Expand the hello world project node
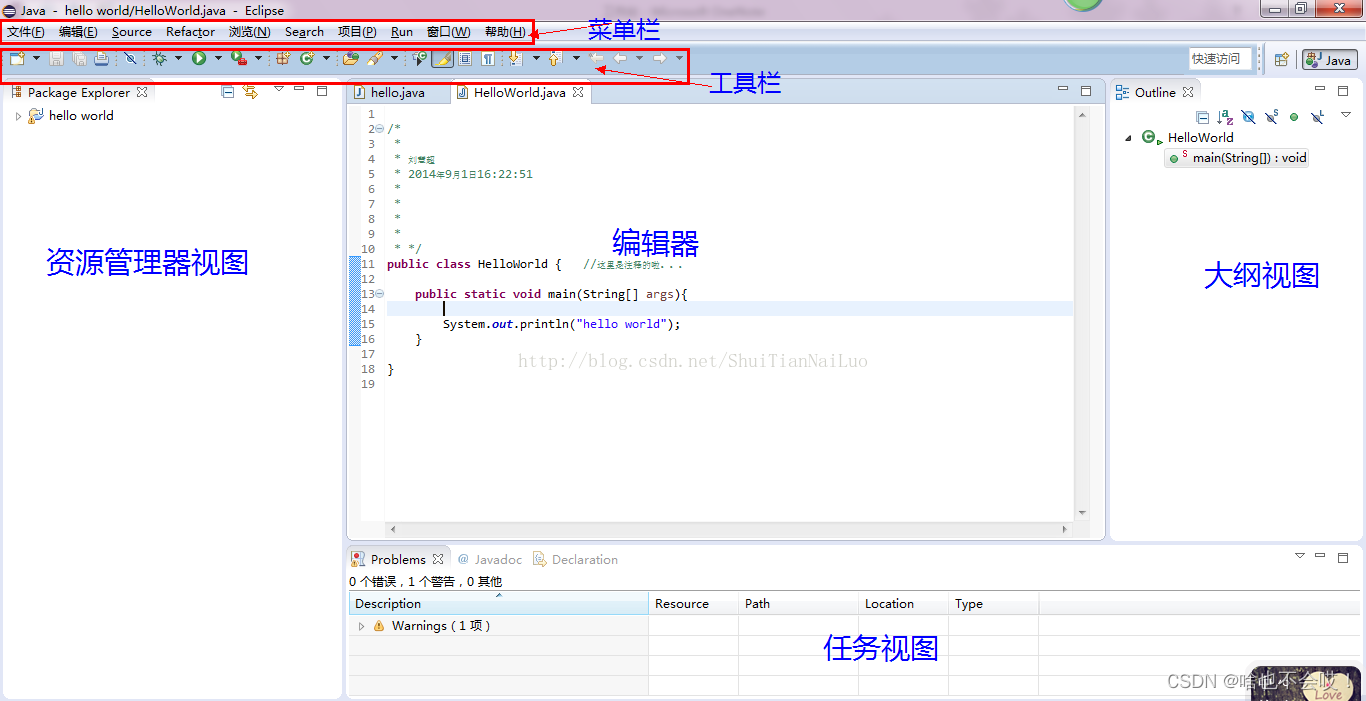The image size is (1366, 701). 18,116
